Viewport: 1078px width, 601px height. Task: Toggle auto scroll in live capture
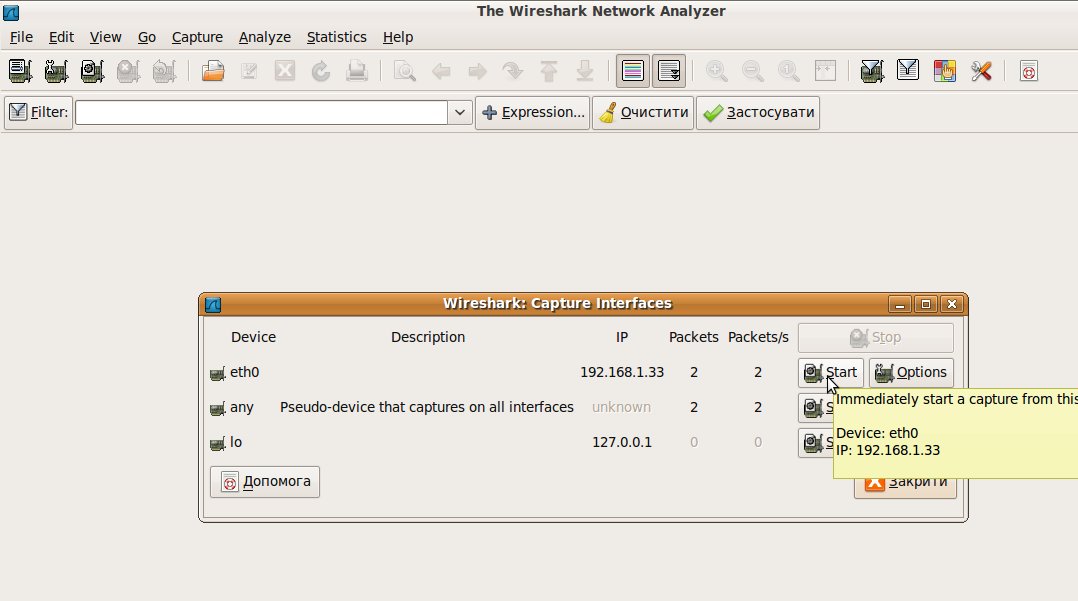coord(669,71)
